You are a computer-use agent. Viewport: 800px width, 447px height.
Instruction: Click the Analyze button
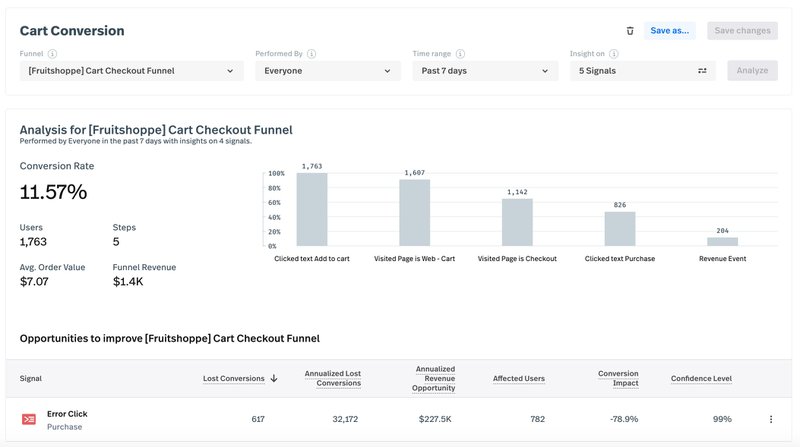752,71
